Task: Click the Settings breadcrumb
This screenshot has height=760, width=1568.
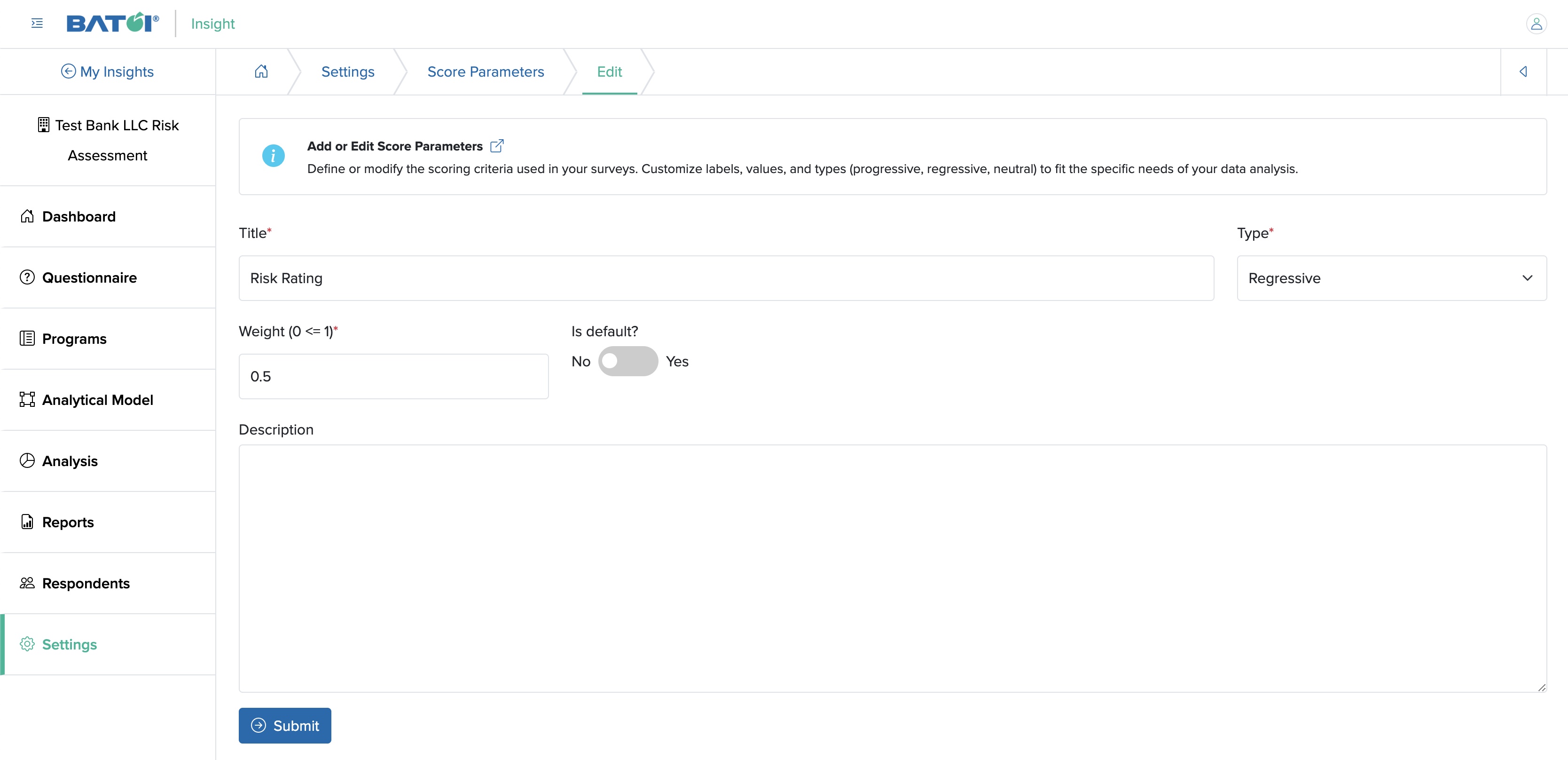Action: (347, 71)
